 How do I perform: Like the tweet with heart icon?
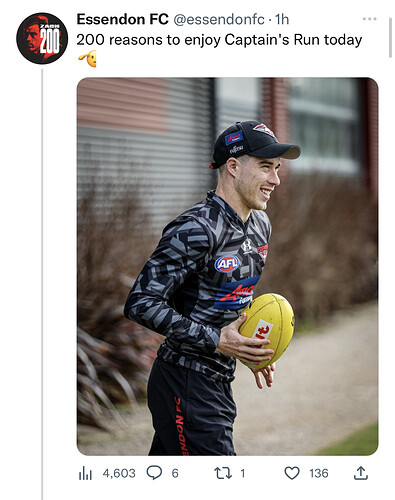pos(292,473)
